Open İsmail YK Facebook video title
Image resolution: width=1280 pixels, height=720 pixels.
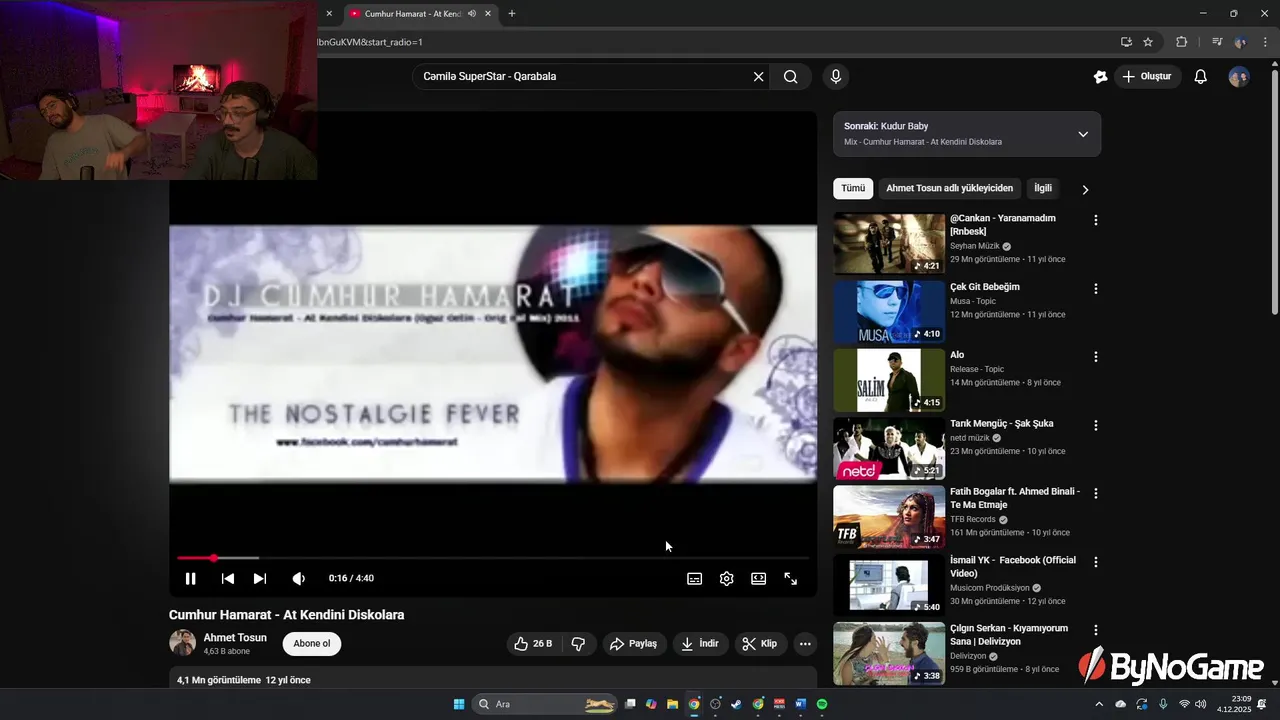click(x=1013, y=567)
